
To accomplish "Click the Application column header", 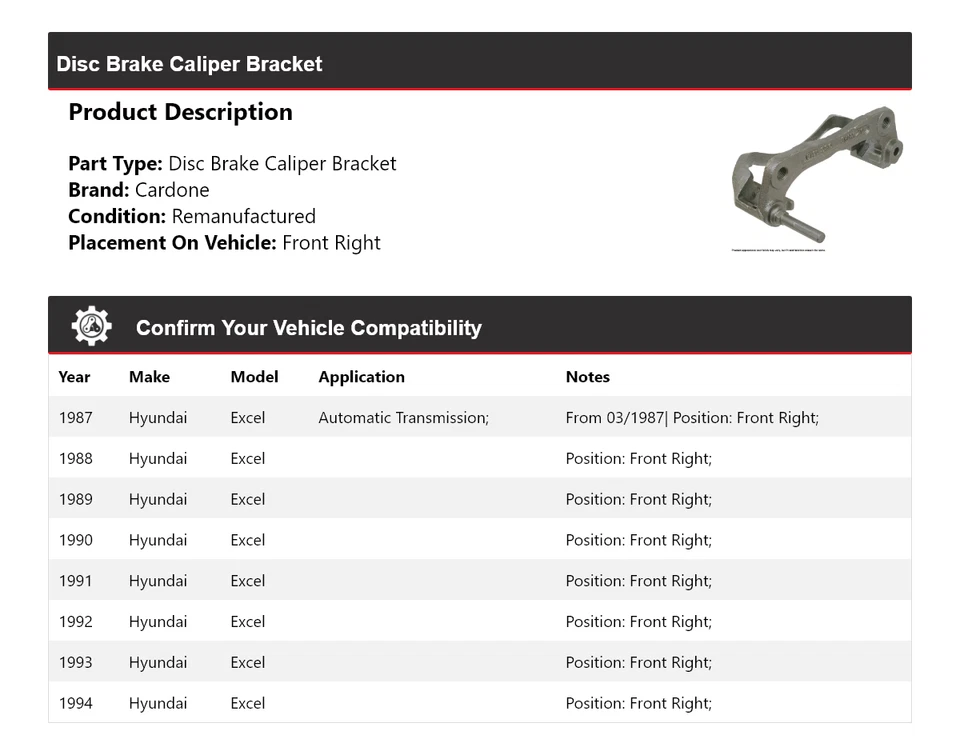I will tap(361, 377).
